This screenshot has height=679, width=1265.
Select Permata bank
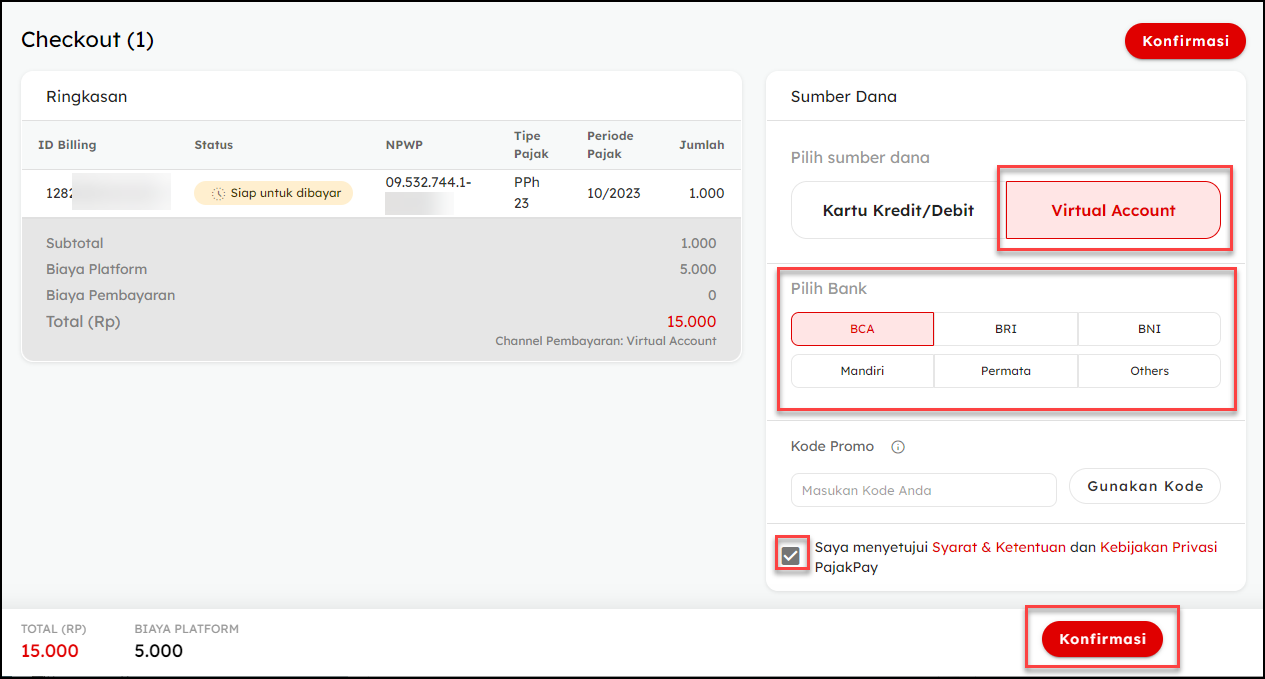[1005, 371]
